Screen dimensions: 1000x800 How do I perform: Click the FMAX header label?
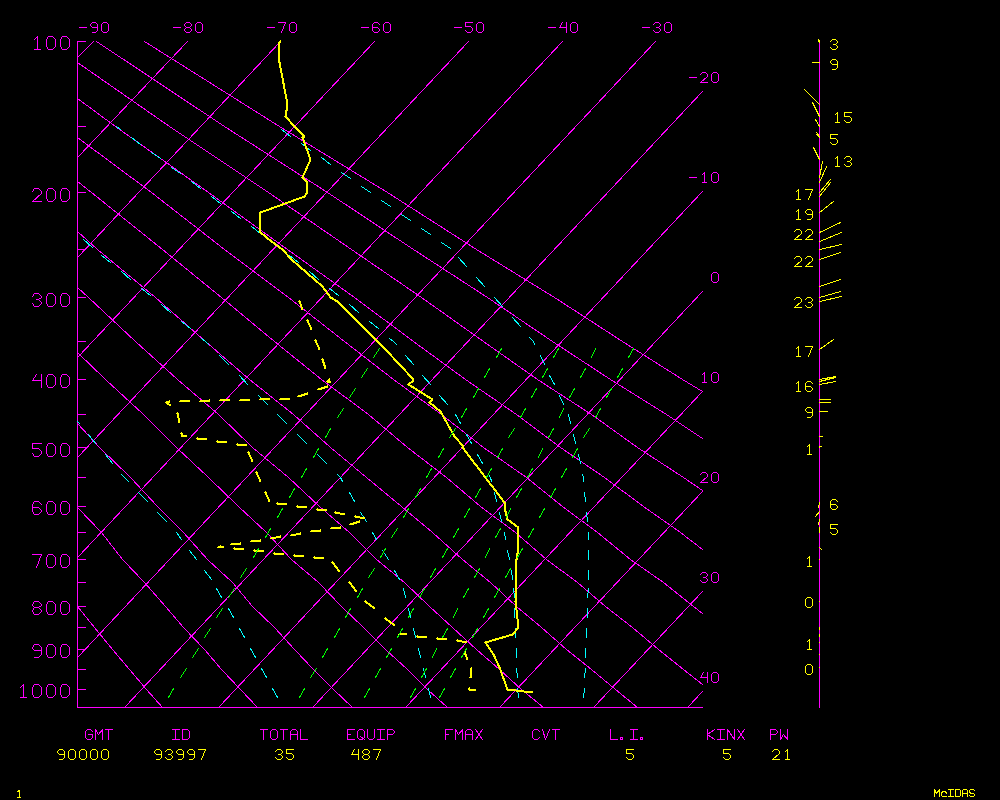[463, 735]
